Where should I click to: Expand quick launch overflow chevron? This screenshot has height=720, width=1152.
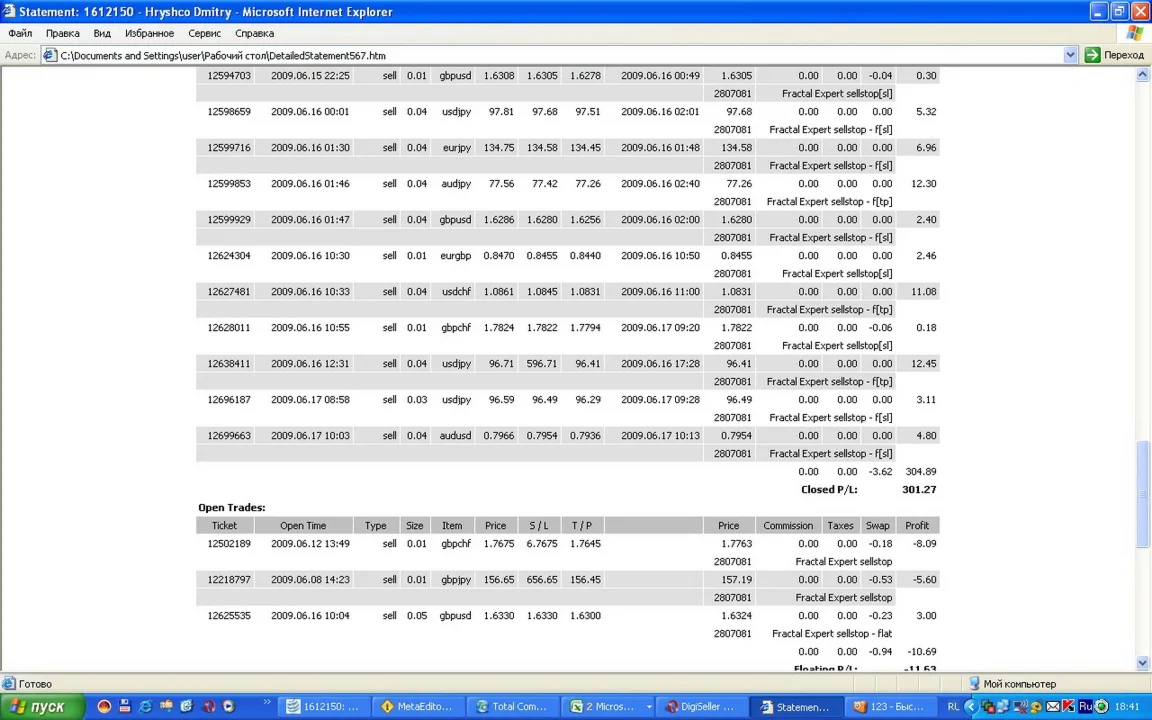[267, 703]
